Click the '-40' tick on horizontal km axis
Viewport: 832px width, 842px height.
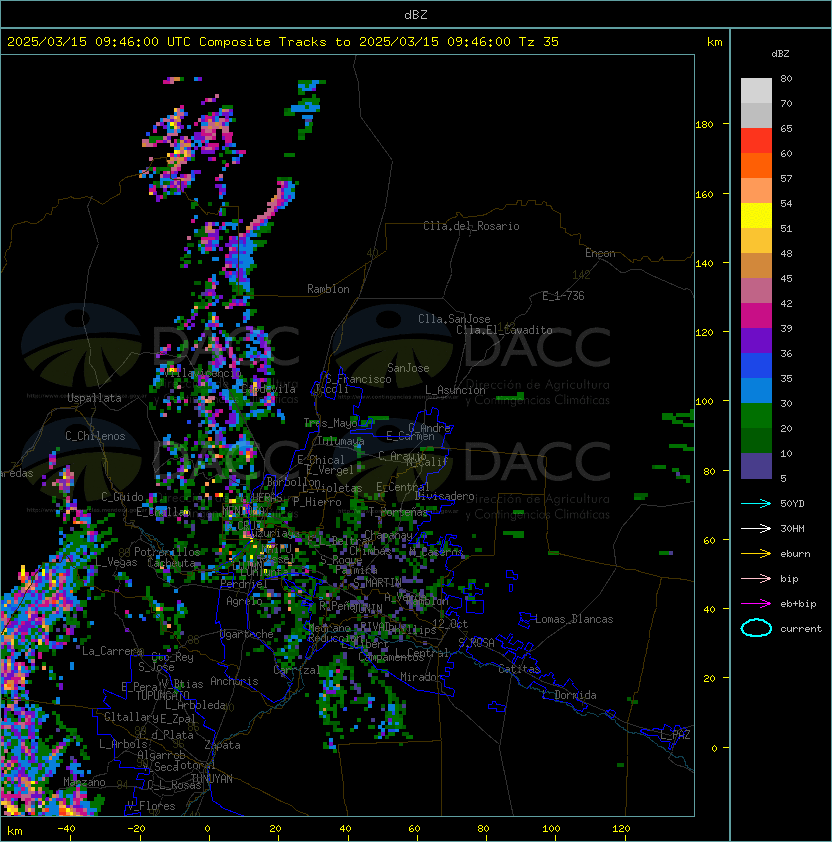pos(66,829)
